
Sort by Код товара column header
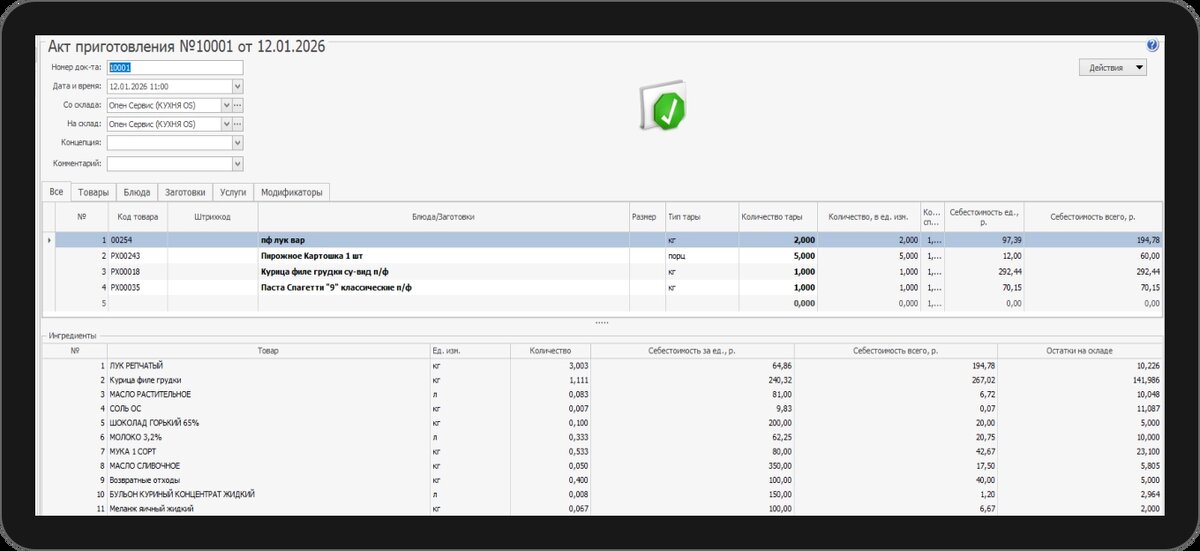coord(137,217)
